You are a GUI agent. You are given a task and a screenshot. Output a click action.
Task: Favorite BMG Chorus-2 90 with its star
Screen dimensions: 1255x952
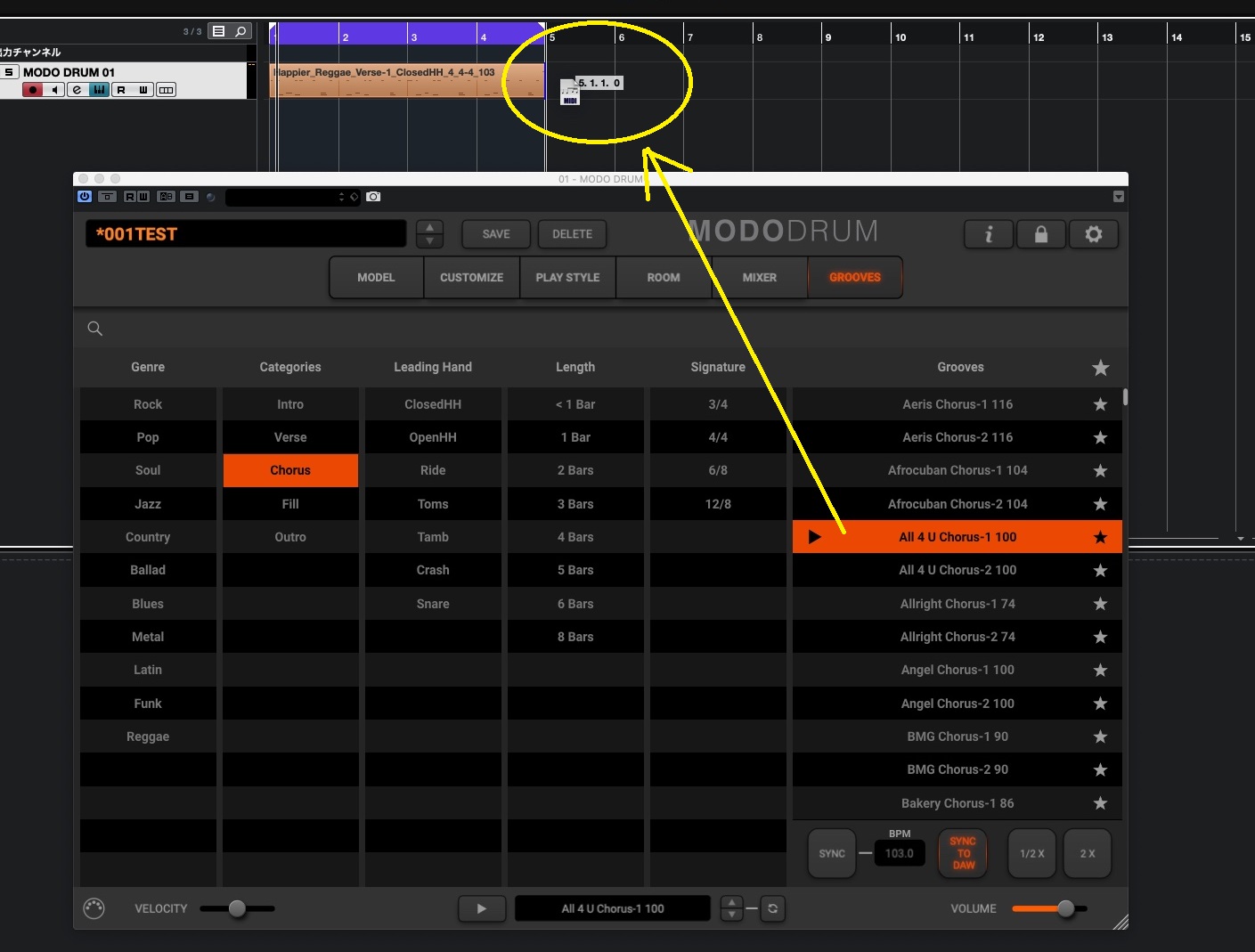pyautogui.click(x=1100, y=769)
